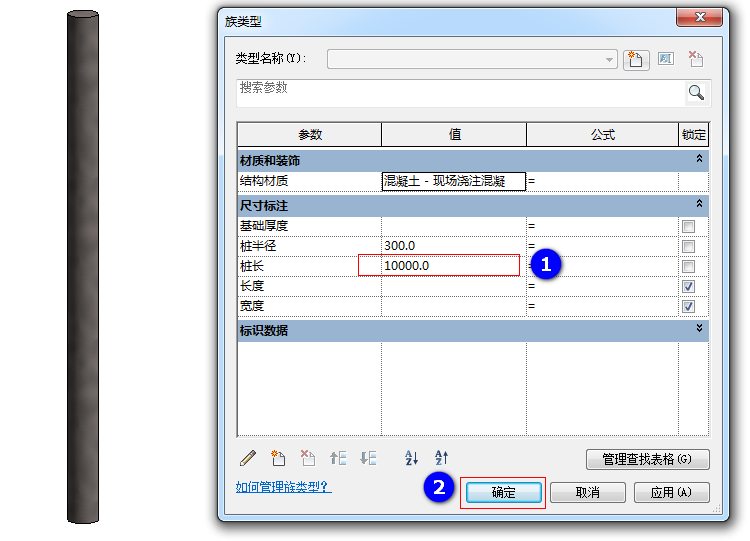Toggle lock checkbox for 基础厚度
The height and width of the screenshot is (541, 750).
[688, 226]
